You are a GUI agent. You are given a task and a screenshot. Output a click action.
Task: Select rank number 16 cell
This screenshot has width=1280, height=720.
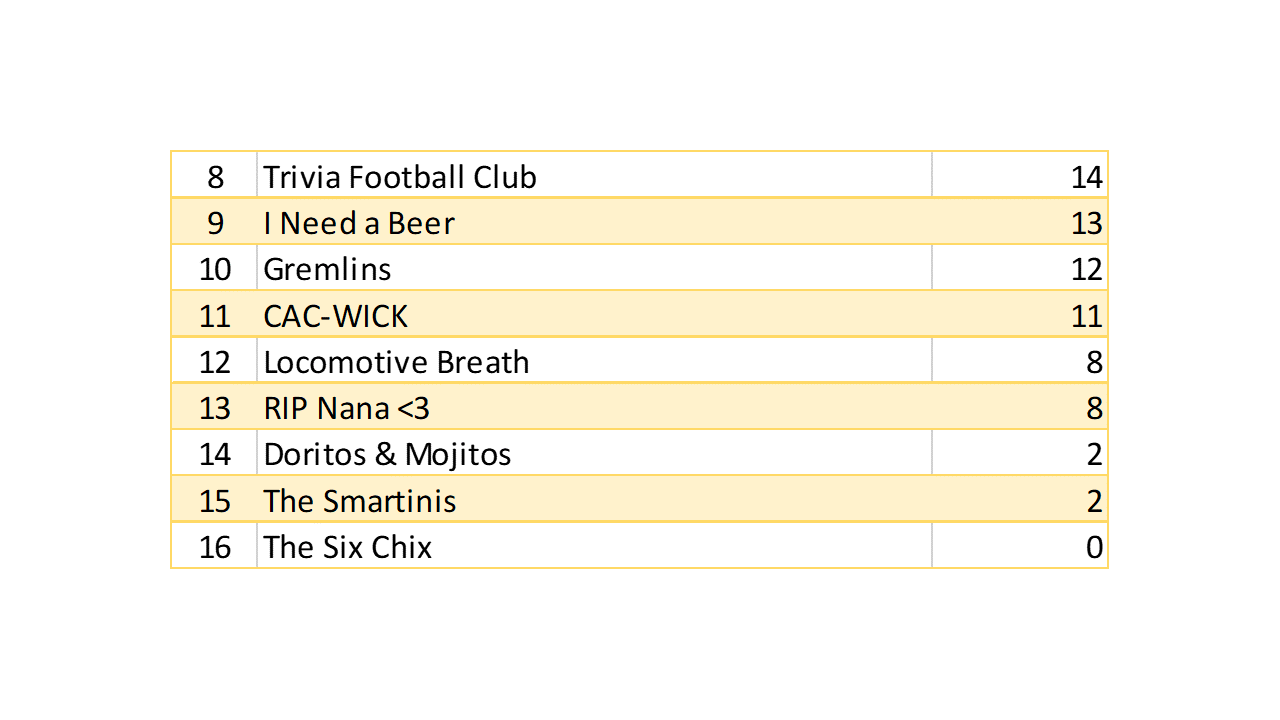click(215, 547)
